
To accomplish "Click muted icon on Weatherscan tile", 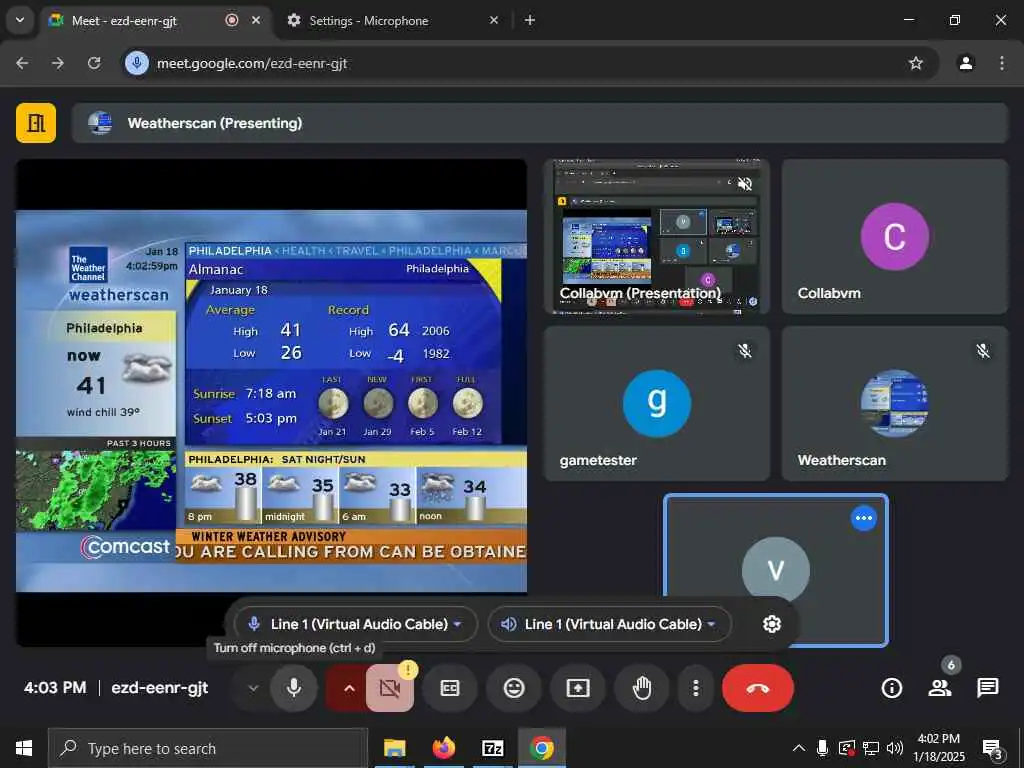I will click(x=983, y=351).
